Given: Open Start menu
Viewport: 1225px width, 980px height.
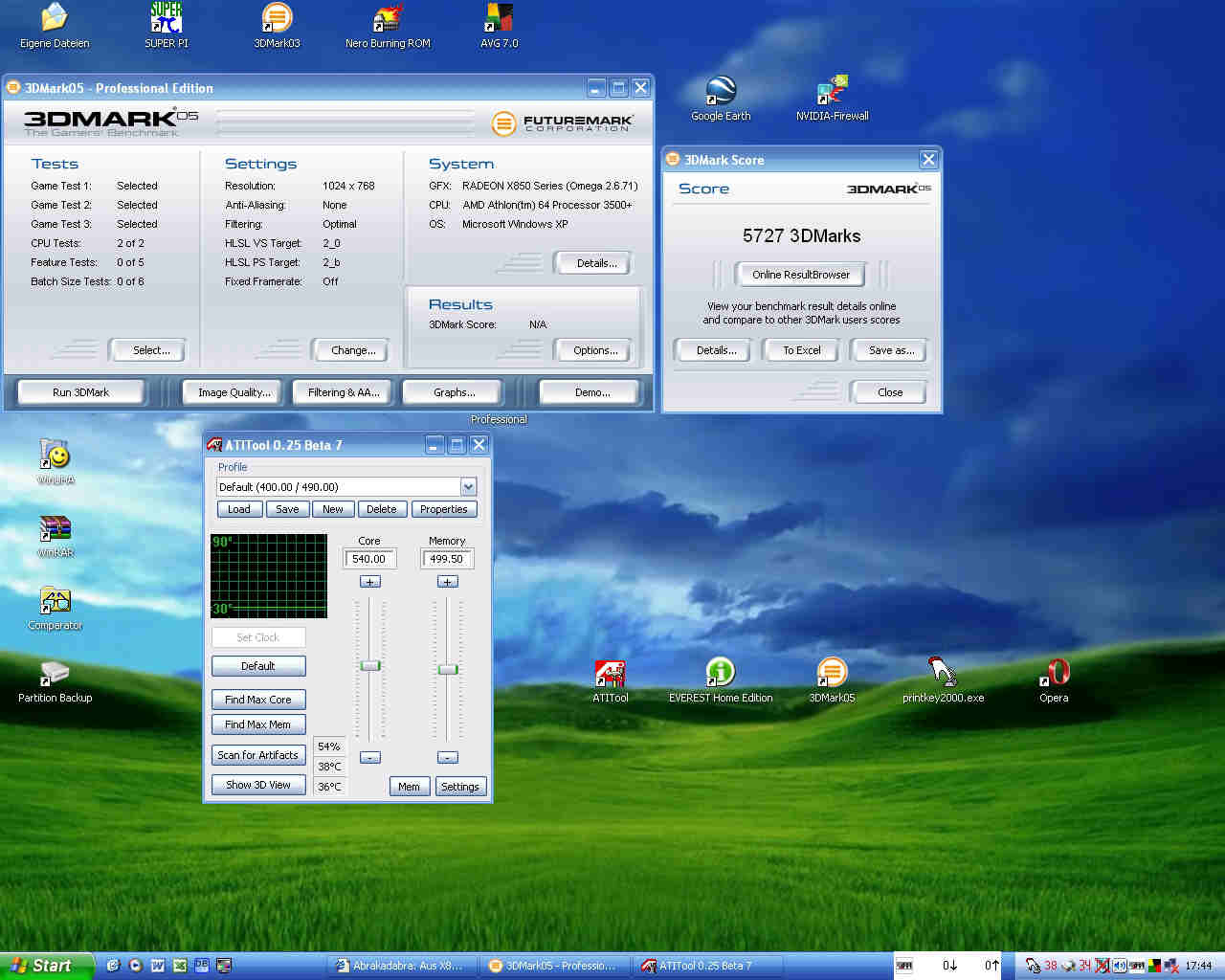Looking at the screenshot, I should [x=47, y=966].
